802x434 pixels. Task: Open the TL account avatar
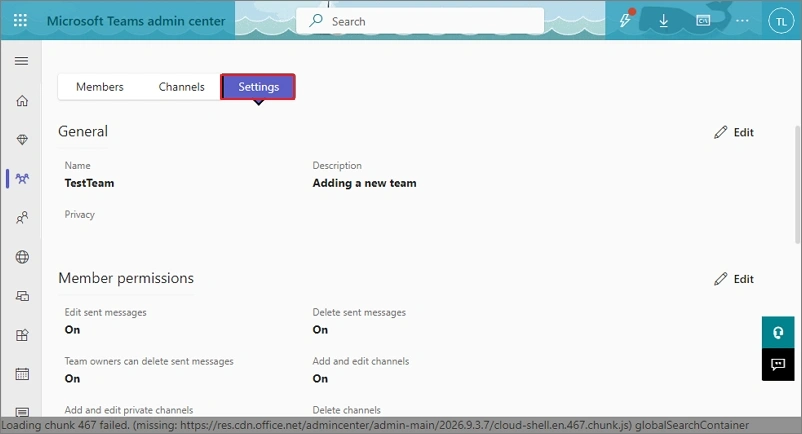coord(781,21)
